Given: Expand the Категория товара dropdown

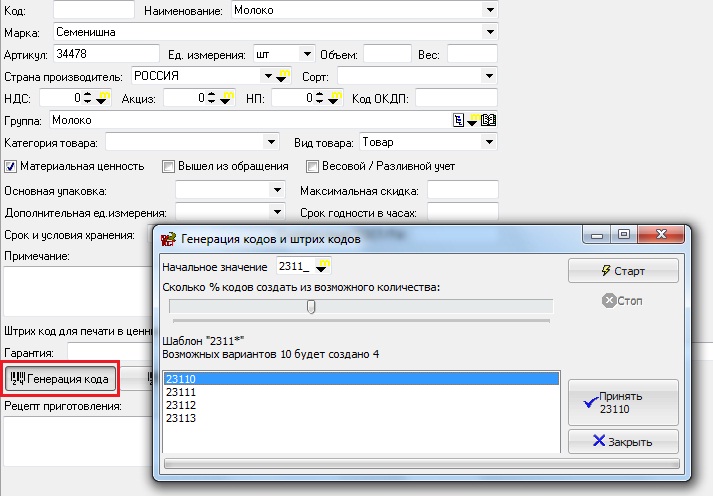Looking at the screenshot, I should pyautogui.click(x=271, y=142).
